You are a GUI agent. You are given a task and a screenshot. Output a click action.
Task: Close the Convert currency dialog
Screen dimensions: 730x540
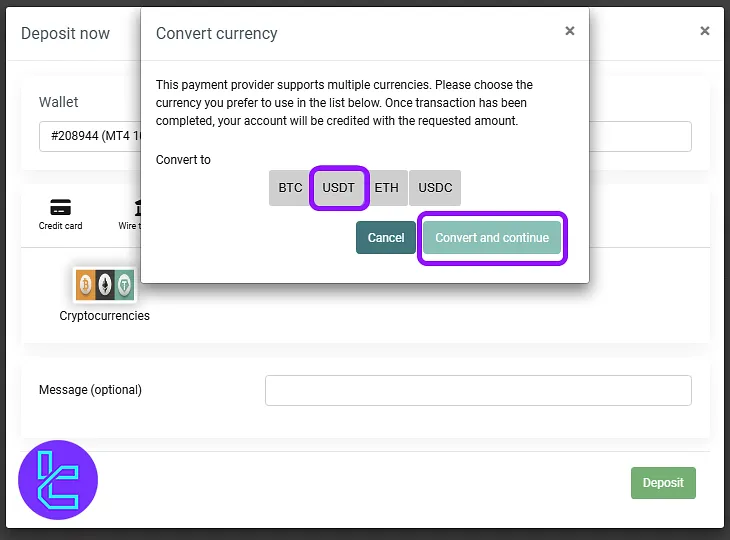tap(569, 31)
